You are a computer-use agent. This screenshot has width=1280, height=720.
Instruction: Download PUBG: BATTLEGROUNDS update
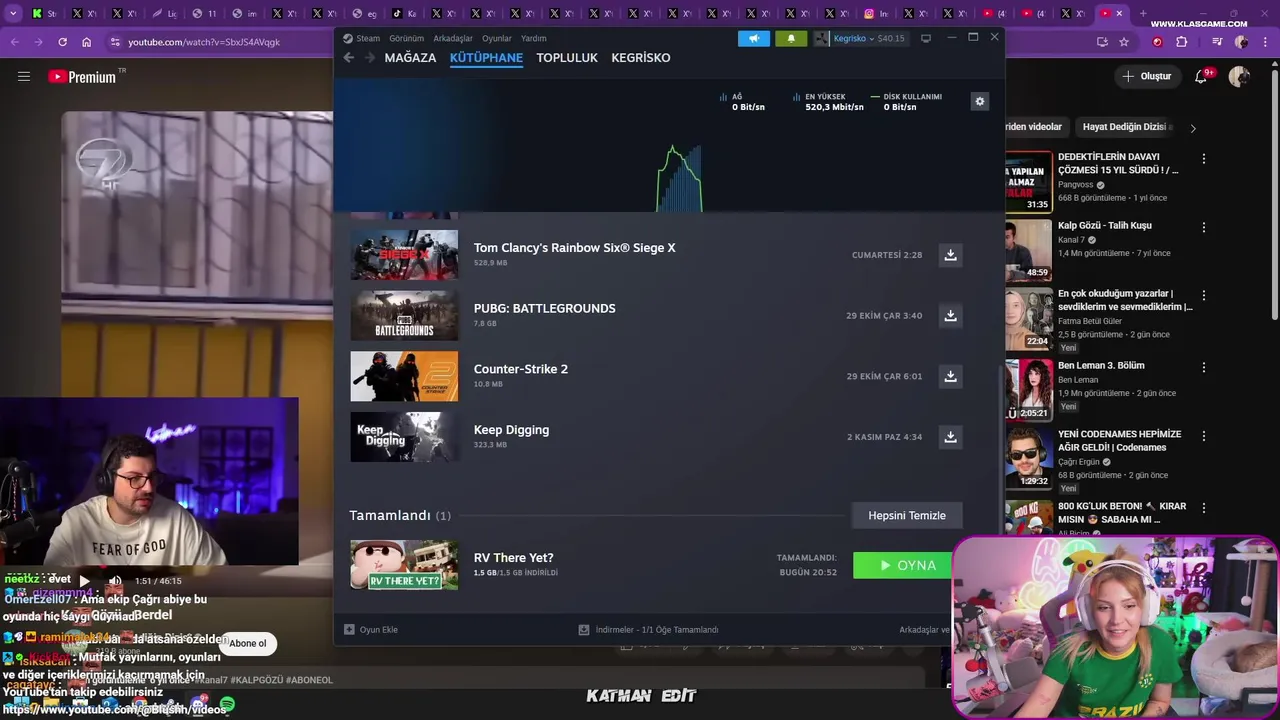[x=950, y=316]
